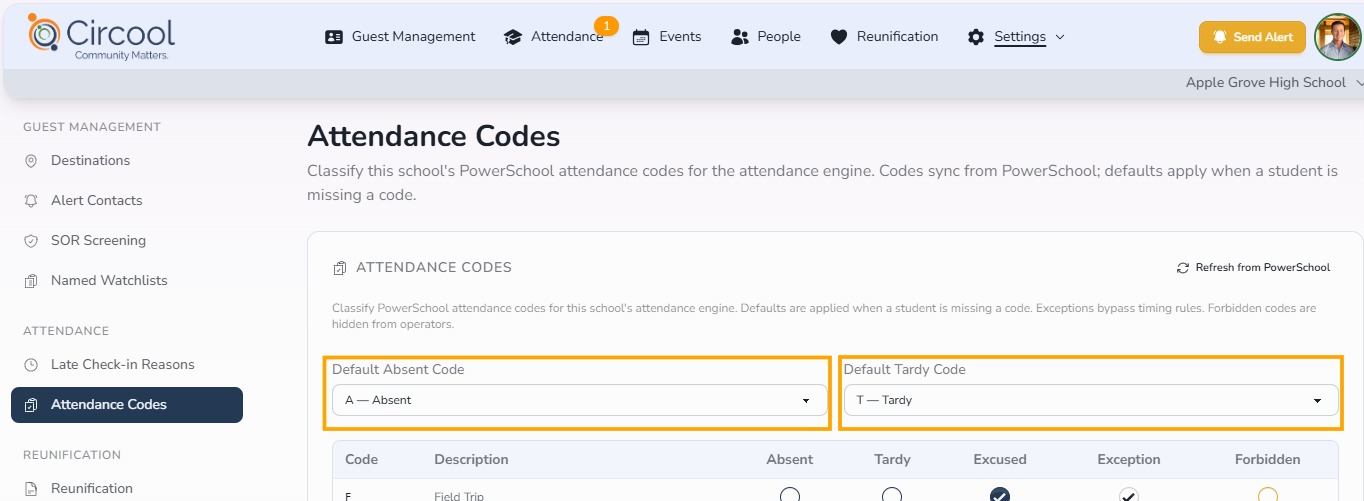Open the Default Tardy Code dropdown
The image size is (1364, 501).
click(x=1091, y=400)
